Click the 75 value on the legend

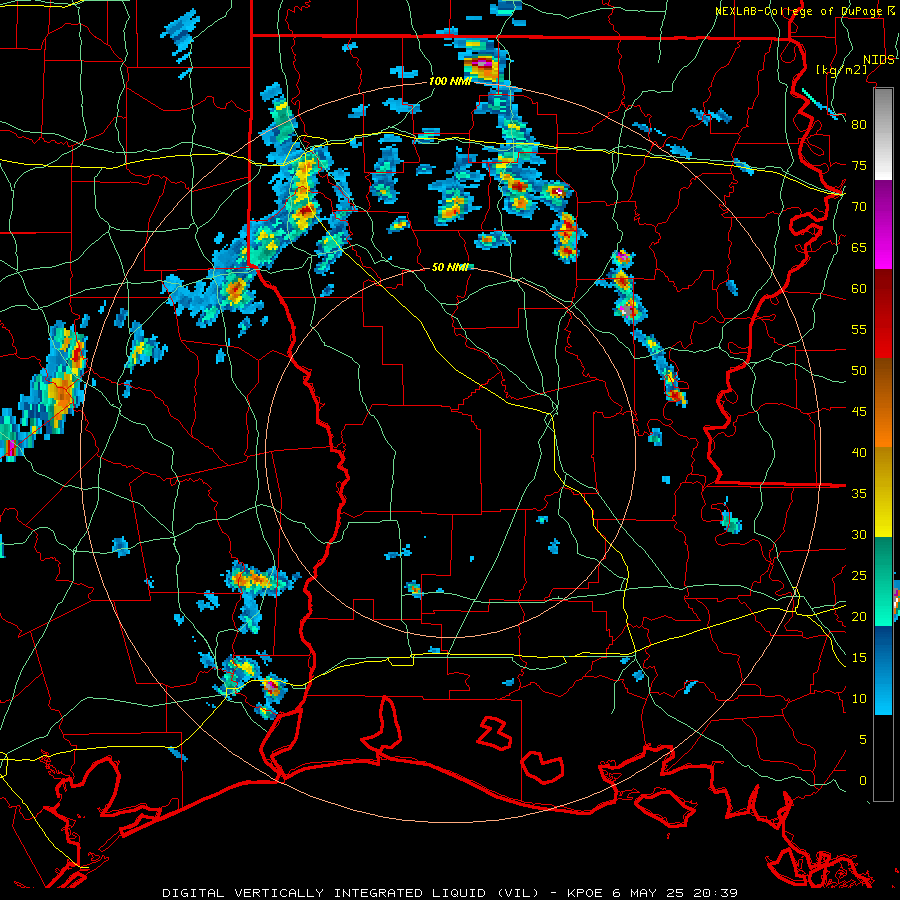(x=859, y=165)
